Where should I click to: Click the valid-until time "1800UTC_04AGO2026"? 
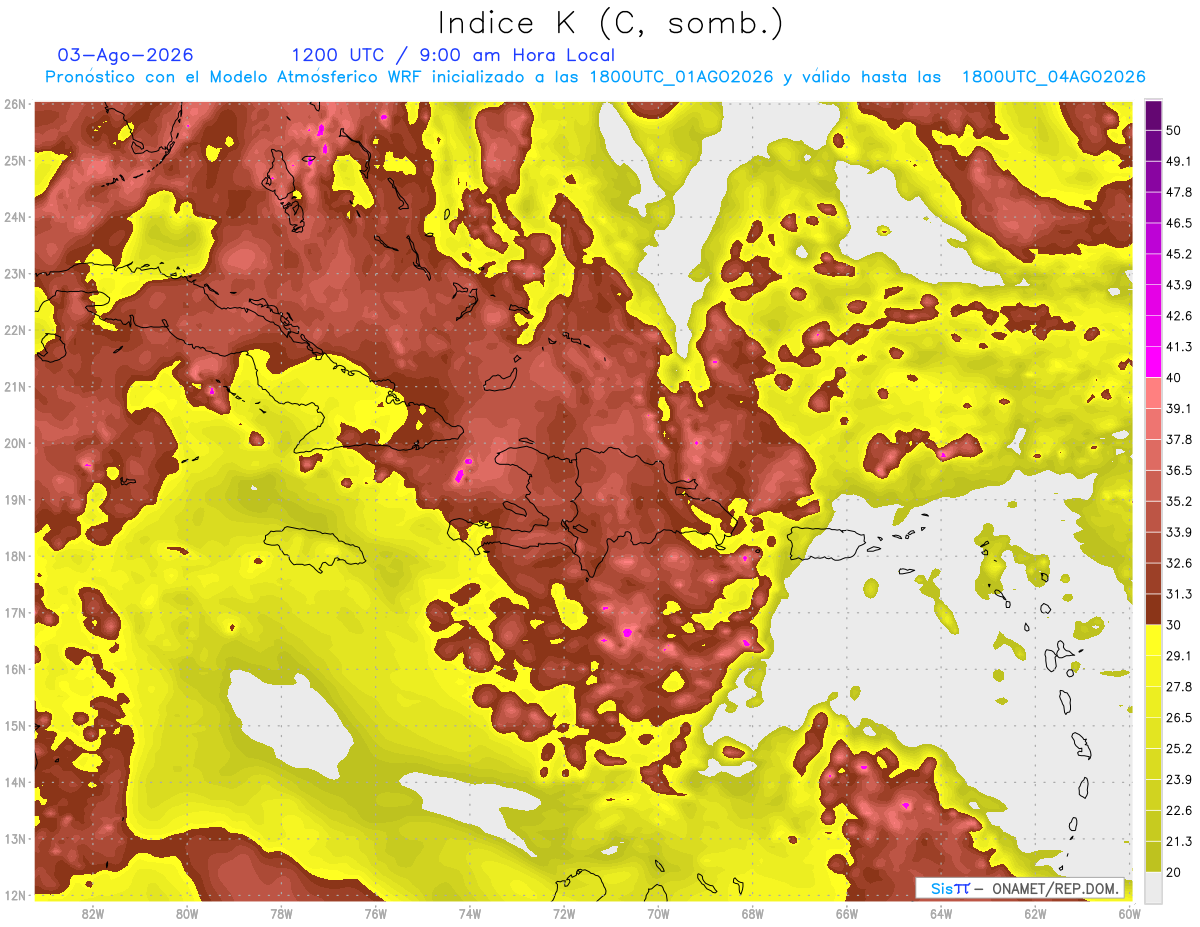1053,77
